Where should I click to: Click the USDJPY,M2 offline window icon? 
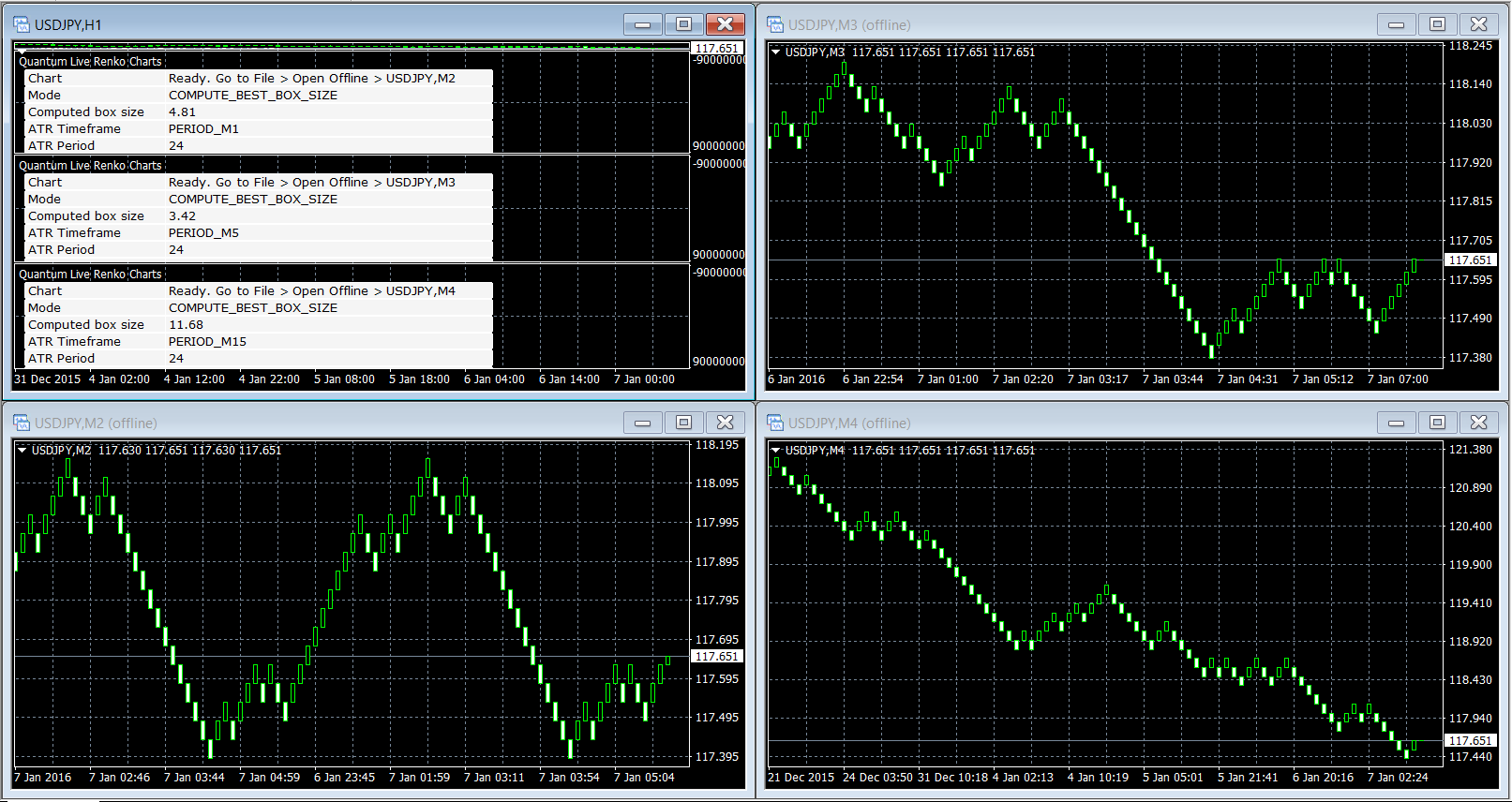pyautogui.click(x=22, y=423)
